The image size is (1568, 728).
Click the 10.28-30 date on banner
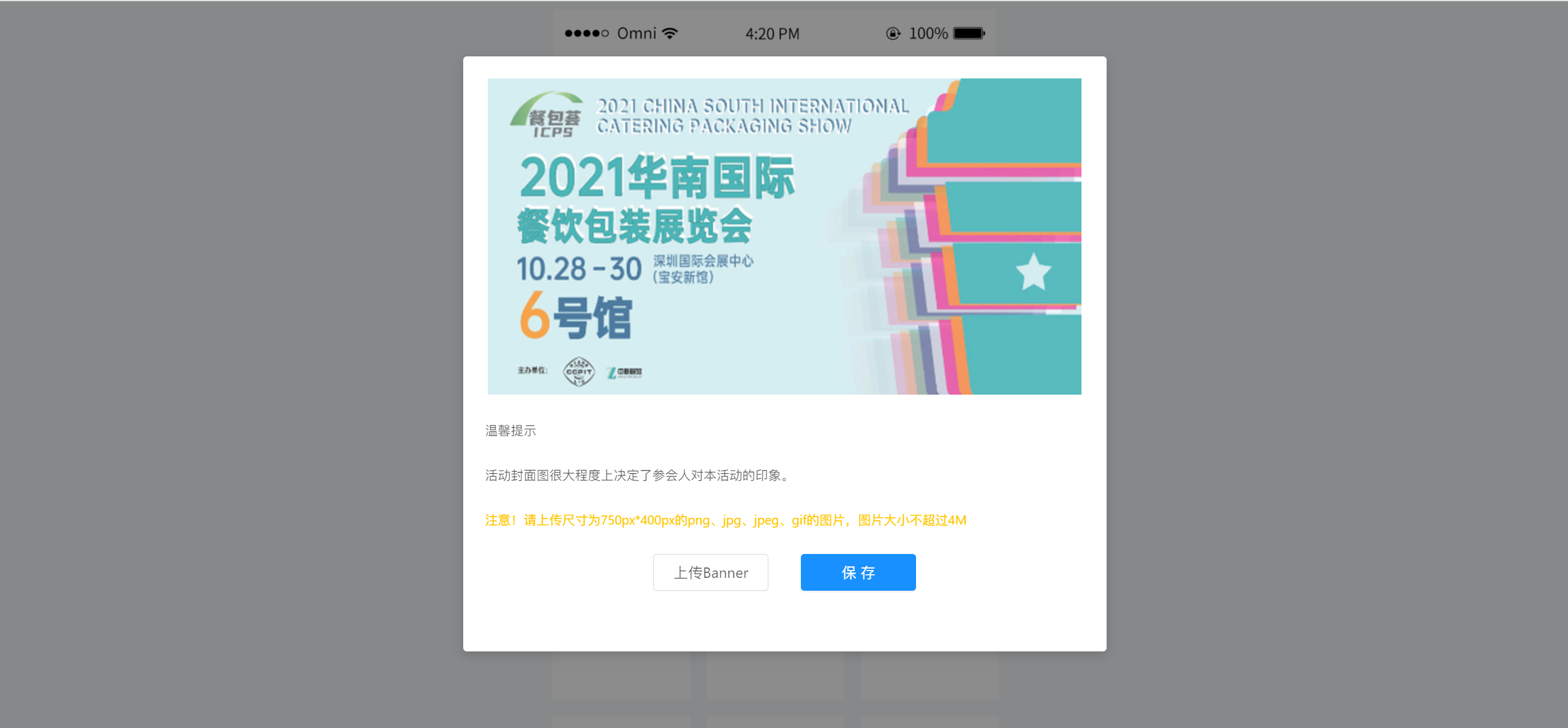(579, 269)
